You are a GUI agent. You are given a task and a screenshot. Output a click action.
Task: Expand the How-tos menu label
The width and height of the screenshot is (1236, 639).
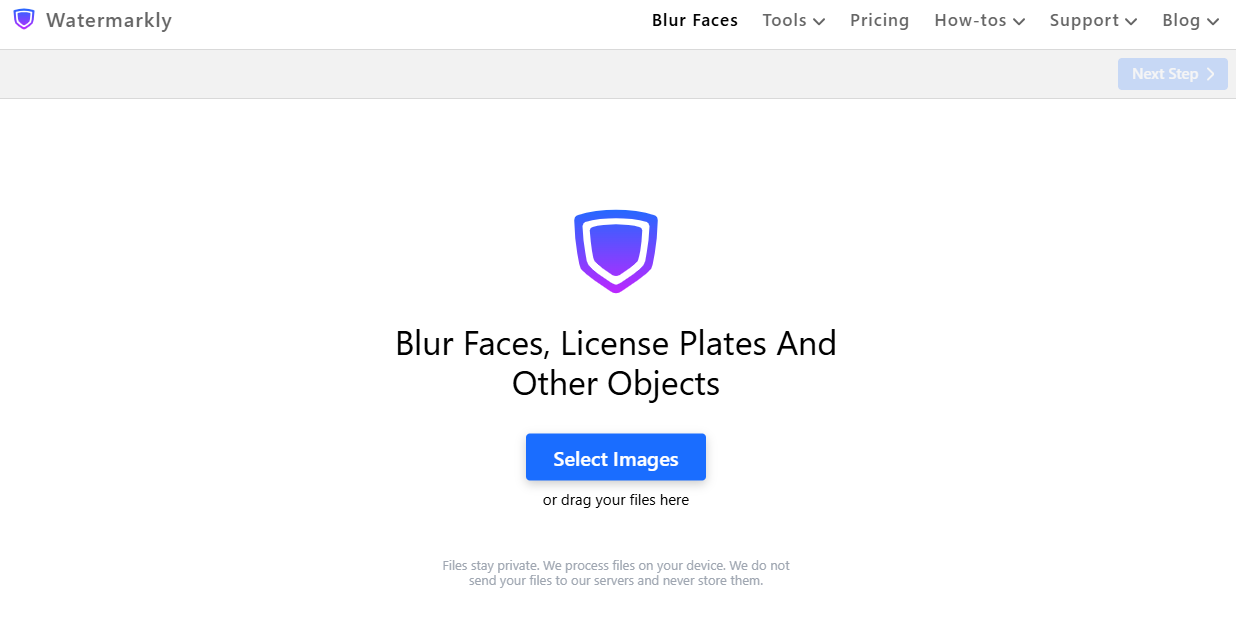coord(970,20)
